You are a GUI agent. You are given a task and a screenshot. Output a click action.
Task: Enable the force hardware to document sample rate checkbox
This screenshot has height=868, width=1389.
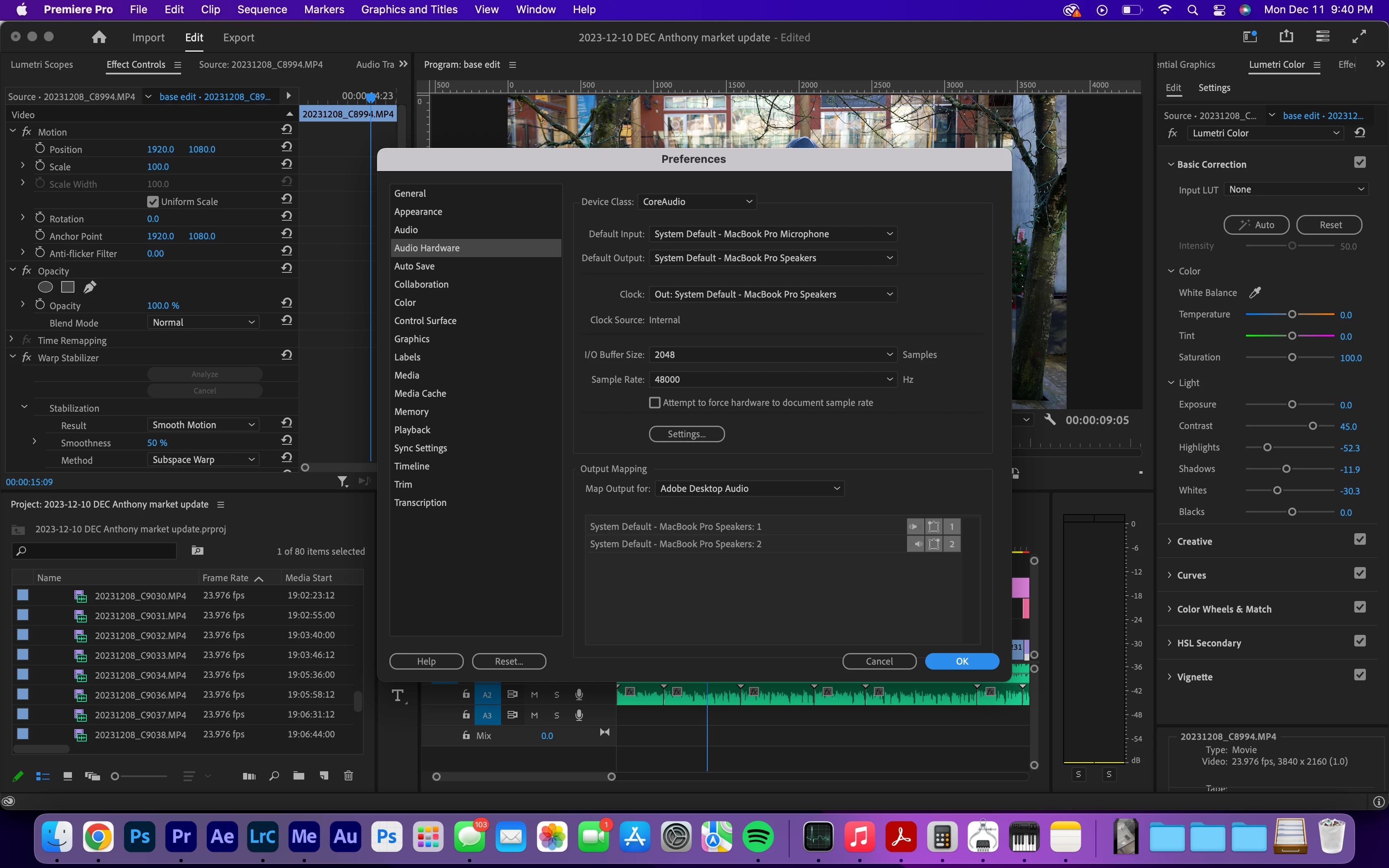(655, 403)
